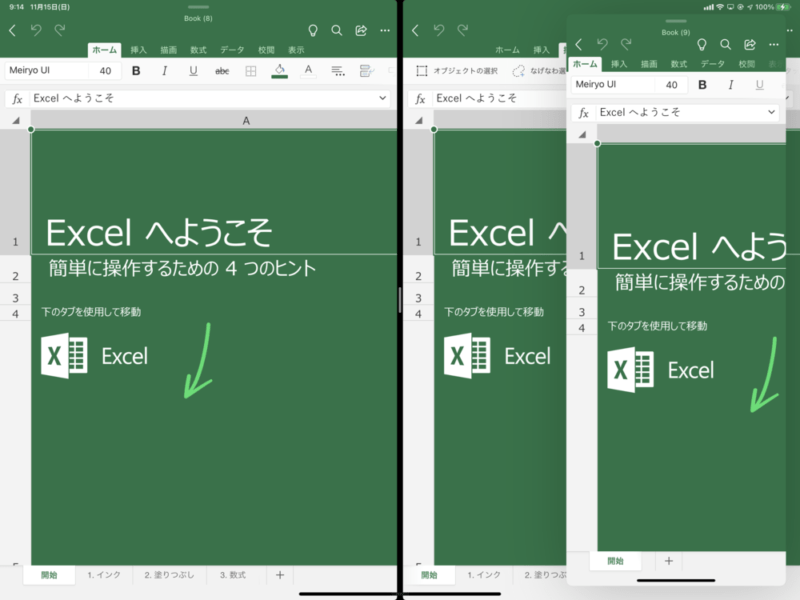Viewport: 800px width, 600px height.
Task: Open ホーム tab in middle window
Action: [507, 50]
